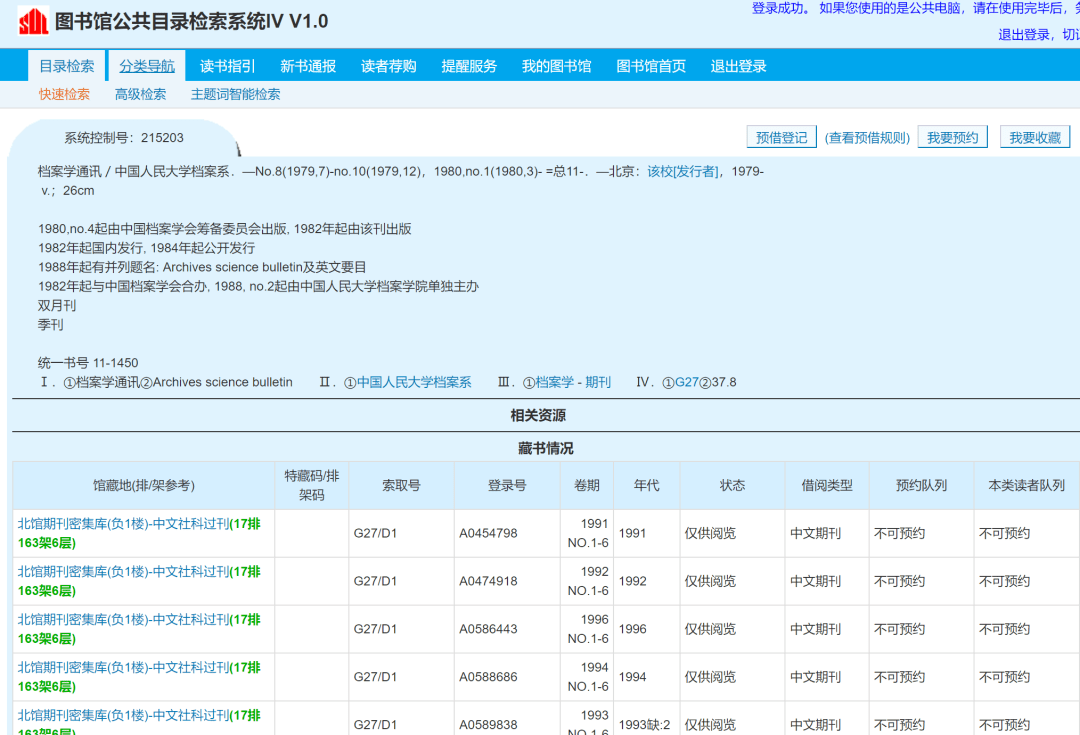Open the 该校[发行者] publisher link
The image size is (1080, 735).
pos(683,172)
